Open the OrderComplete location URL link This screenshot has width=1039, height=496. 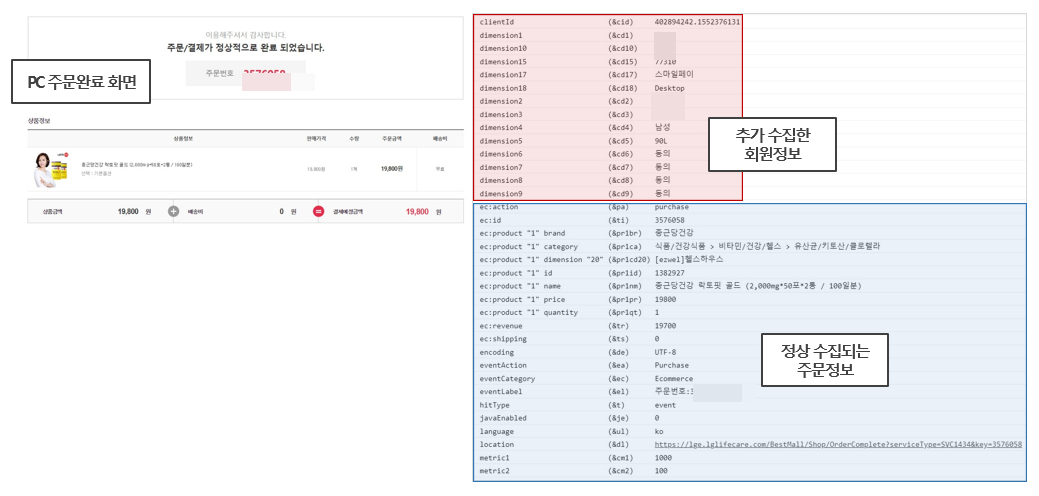[x=837, y=444]
